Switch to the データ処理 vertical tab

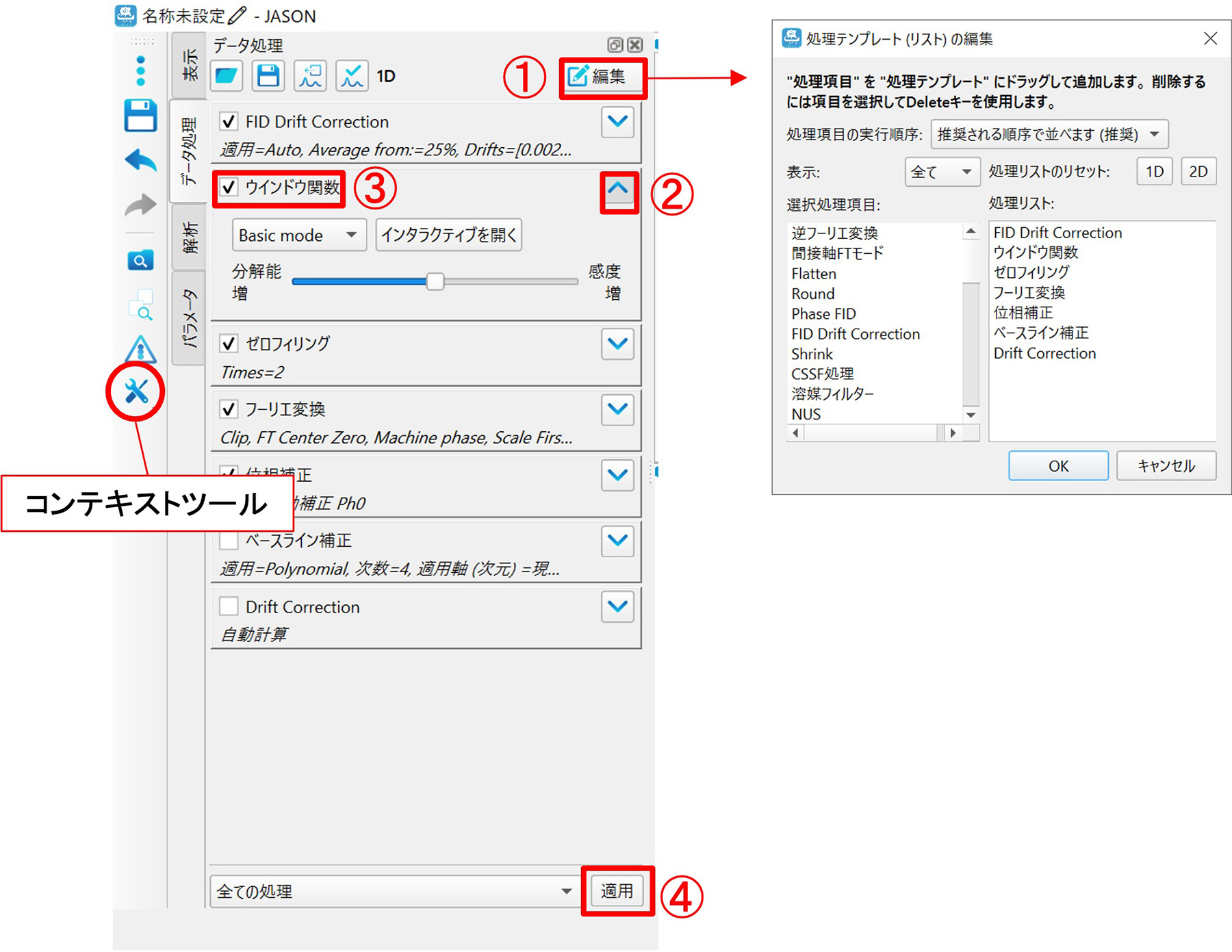[x=189, y=151]
